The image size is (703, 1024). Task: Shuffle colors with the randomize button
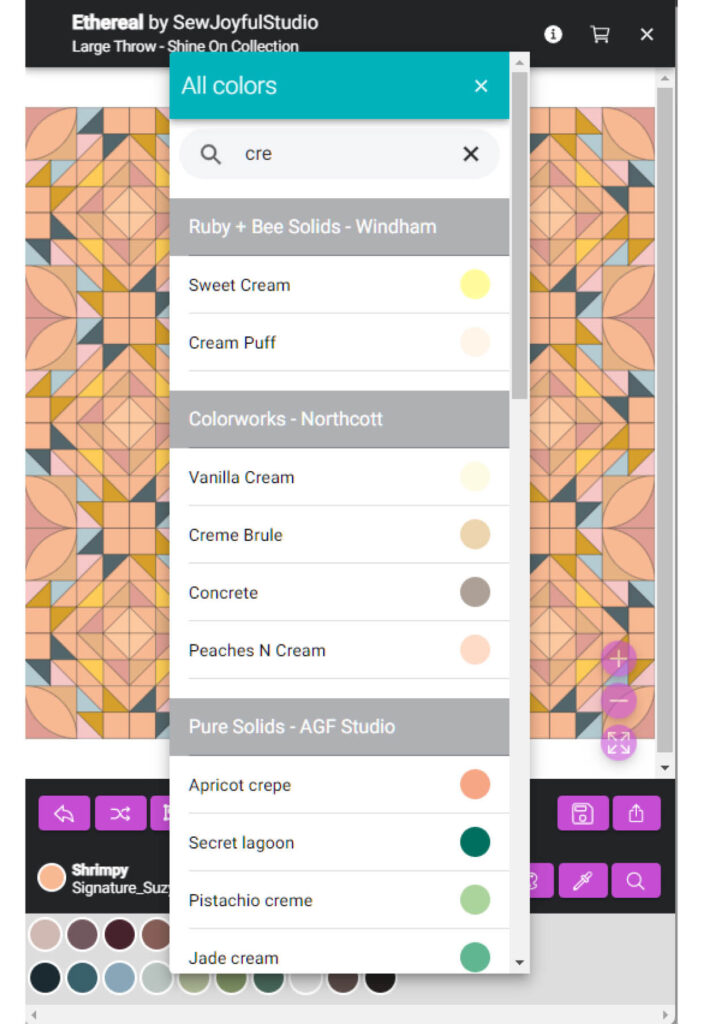(120, 813)
